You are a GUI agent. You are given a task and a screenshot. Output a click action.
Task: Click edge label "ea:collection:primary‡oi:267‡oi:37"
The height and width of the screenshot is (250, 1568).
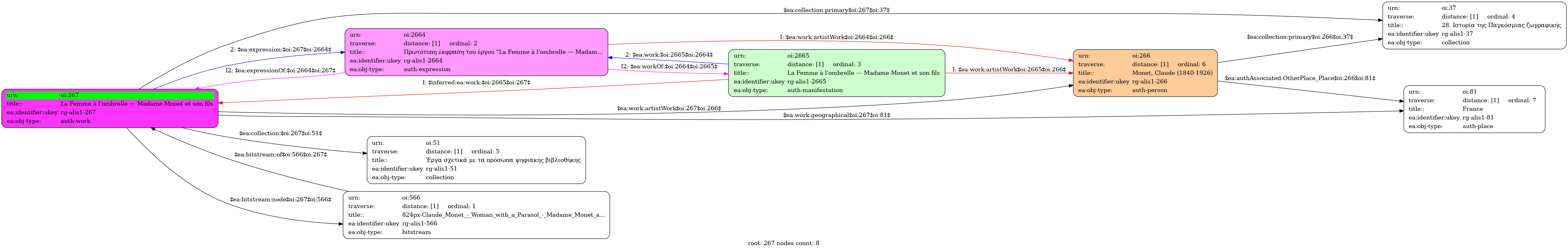836,10
